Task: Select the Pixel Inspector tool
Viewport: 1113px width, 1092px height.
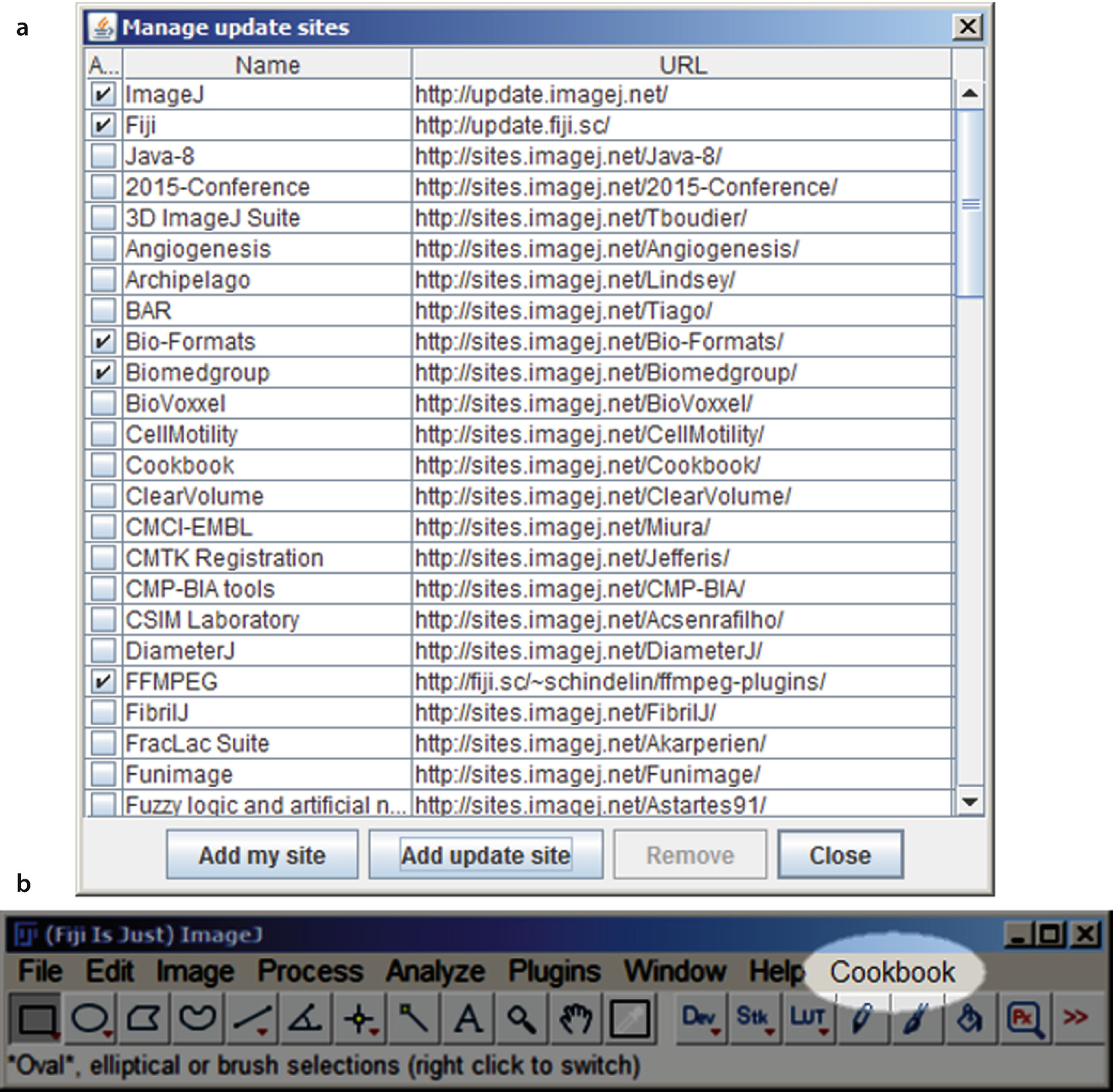Action: coord(1024,1018)
